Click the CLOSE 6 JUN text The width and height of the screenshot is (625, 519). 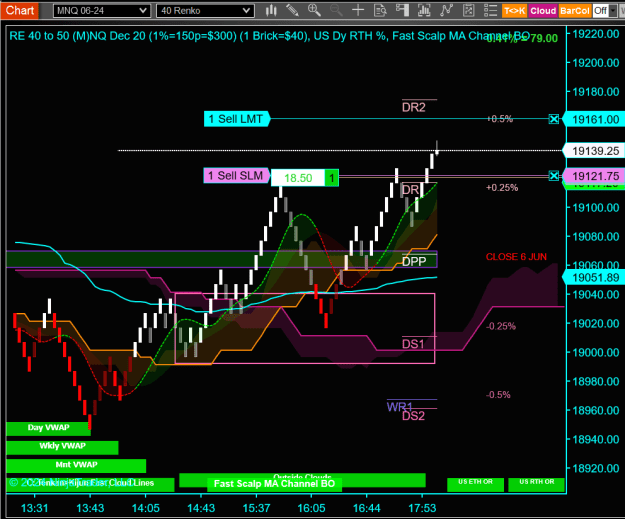point(516,257)
